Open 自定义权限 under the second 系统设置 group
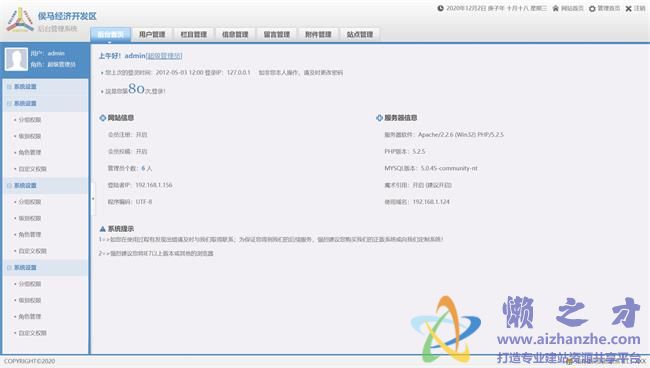Viewport: 650px width, 368px height. [32, 169]
